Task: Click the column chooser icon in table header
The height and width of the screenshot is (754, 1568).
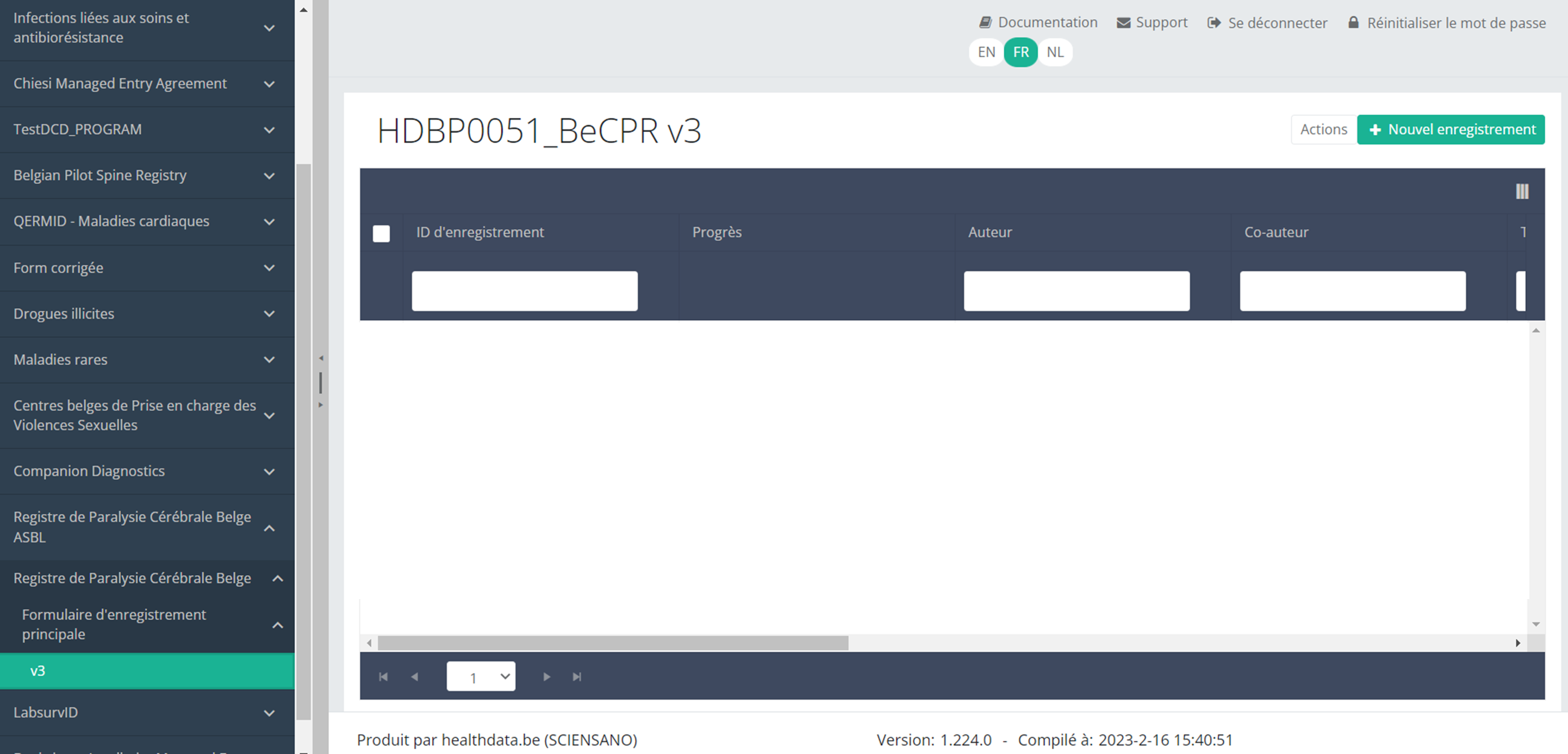Action: 1522,192
